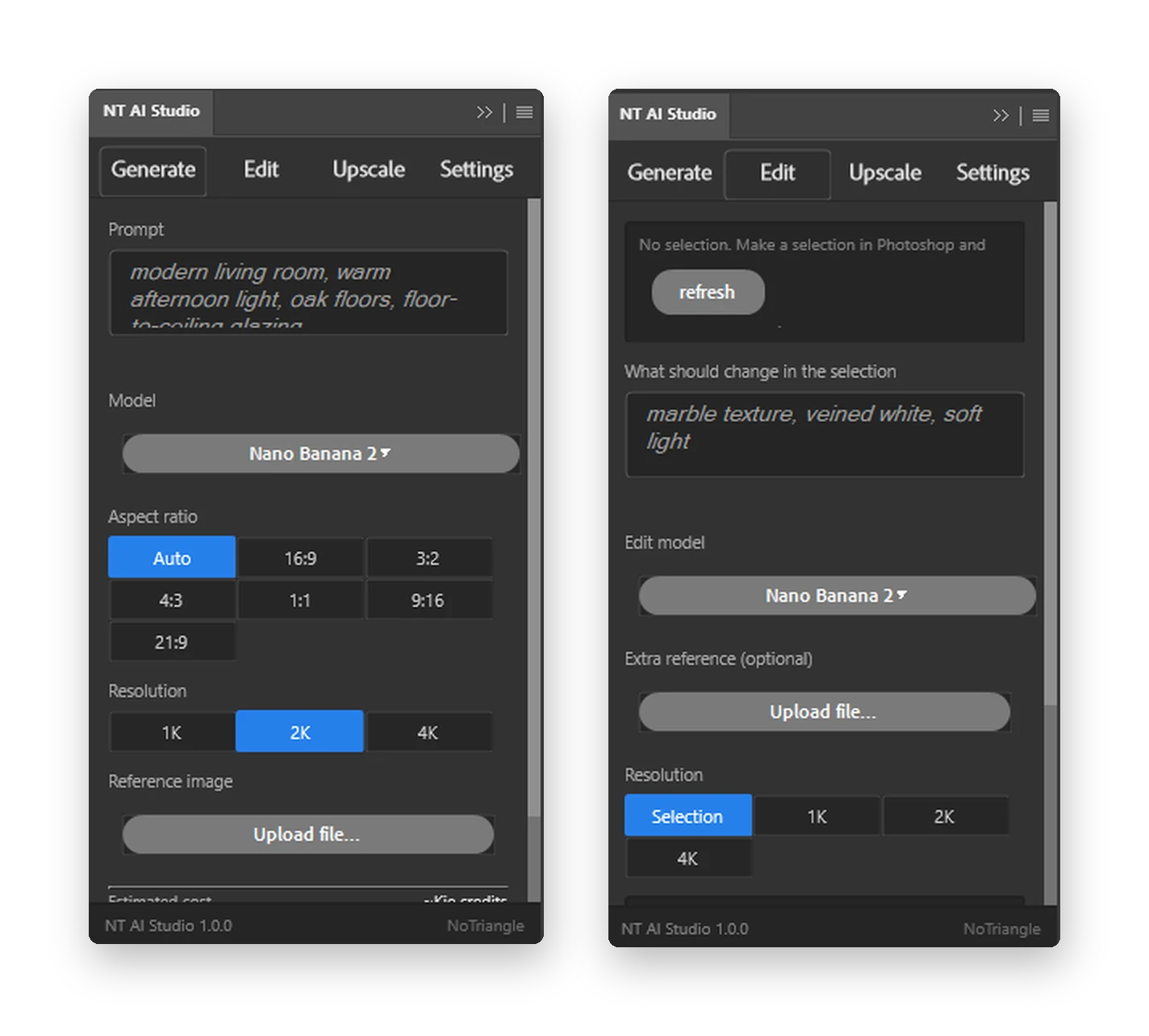
Task: Set Edit panel resolution to 1K
Action: [817, 816]
